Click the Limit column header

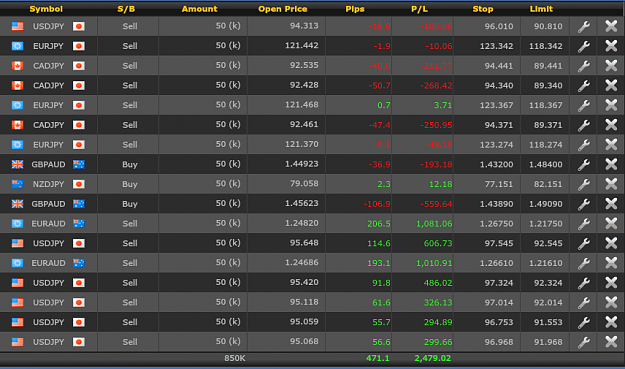coord(541,9)
